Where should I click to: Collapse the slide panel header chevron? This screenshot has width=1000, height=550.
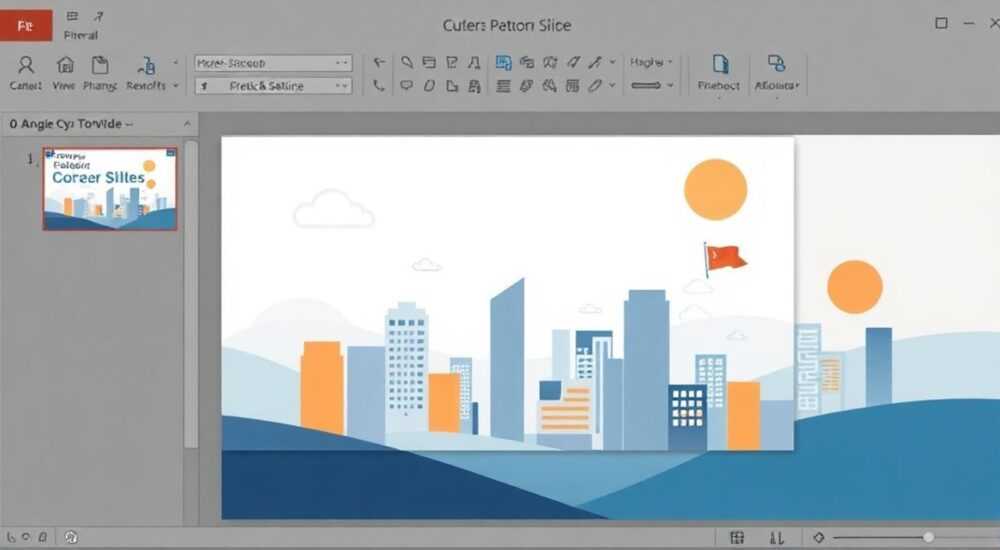[x=188, y=124]
